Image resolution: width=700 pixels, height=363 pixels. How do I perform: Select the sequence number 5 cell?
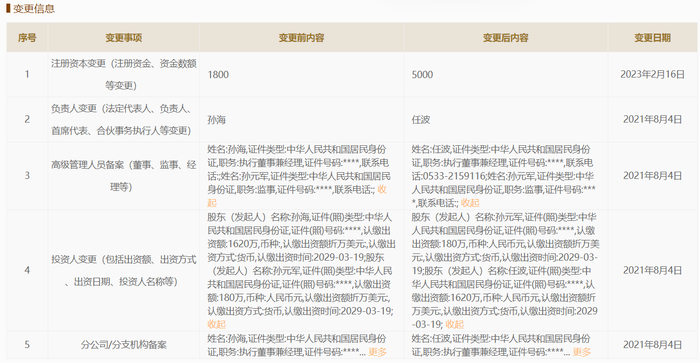[x=27, y=345]
